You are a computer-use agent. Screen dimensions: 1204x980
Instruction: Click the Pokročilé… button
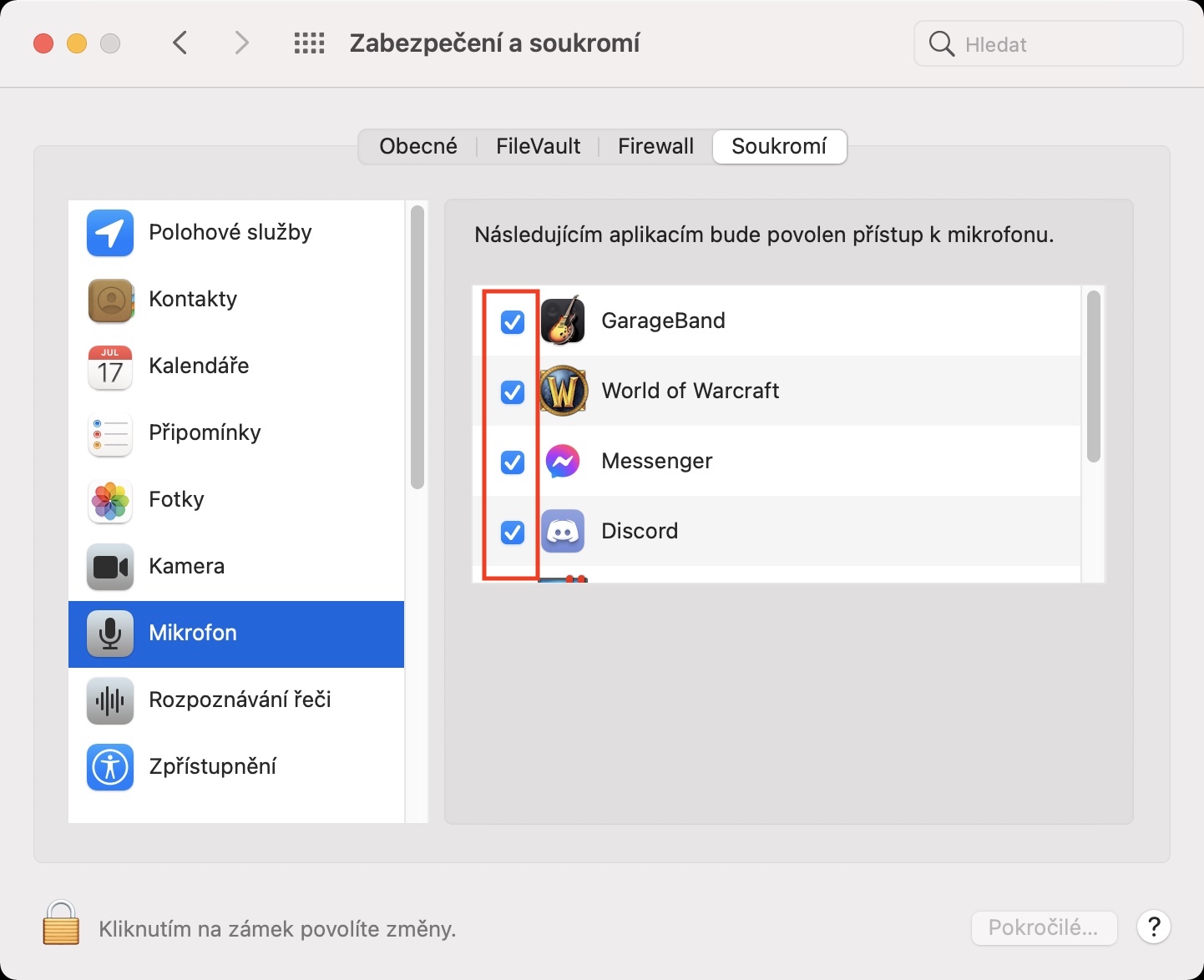pyautogui.click(x=1044, y=927)
